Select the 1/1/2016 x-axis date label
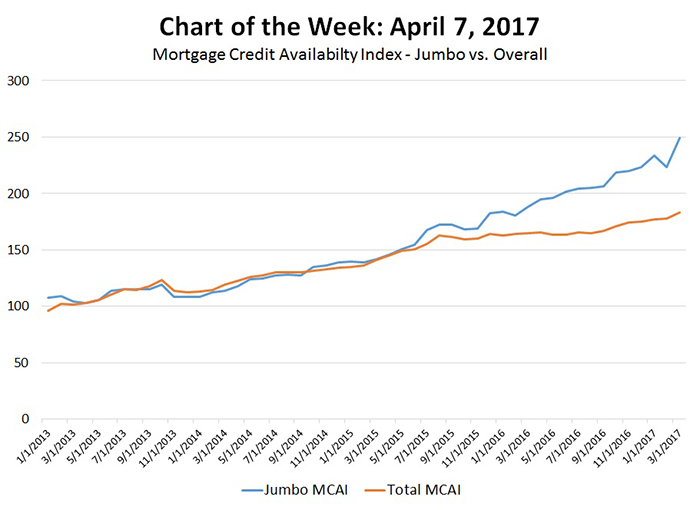The width and height of the screenshot is (700, 510). [x=490, y=444]
